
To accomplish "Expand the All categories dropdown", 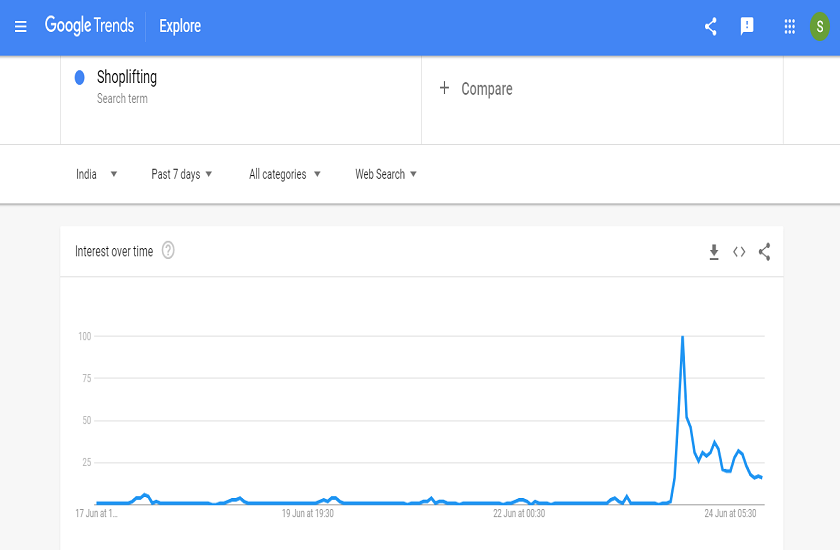I will 284,174.
